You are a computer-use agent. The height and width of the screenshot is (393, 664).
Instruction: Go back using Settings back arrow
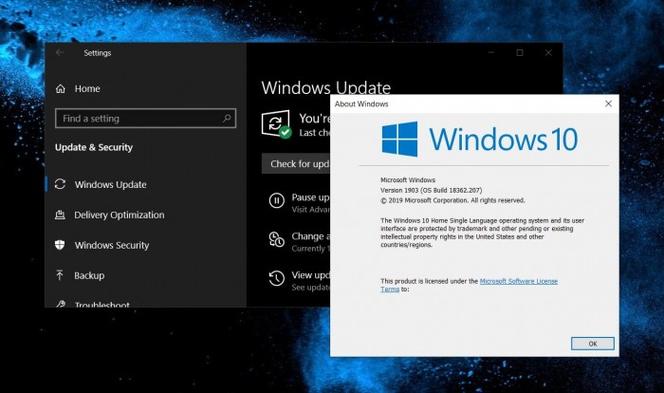tap(60, 53)
